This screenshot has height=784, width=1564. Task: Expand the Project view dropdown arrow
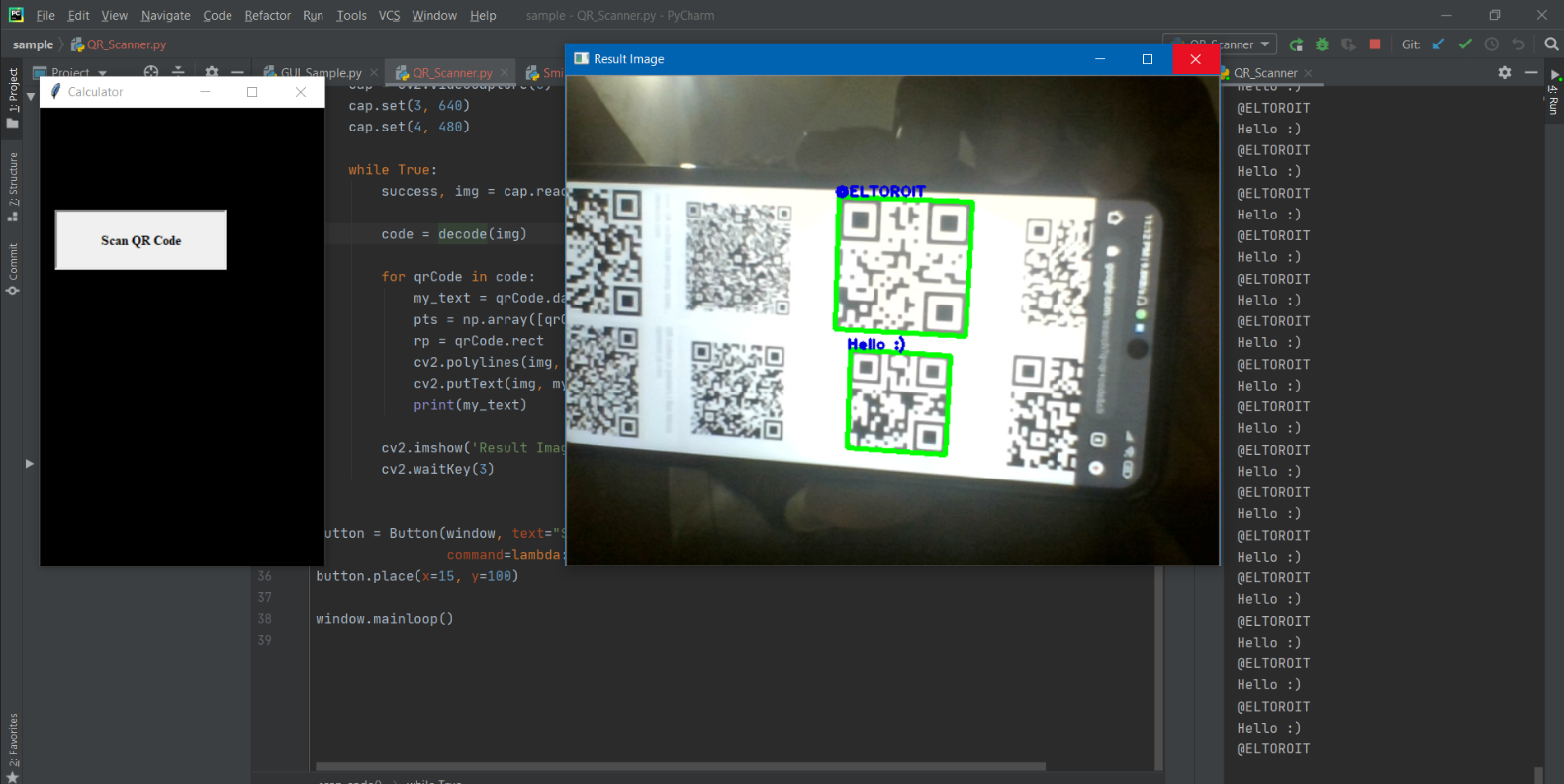(103, 73)
